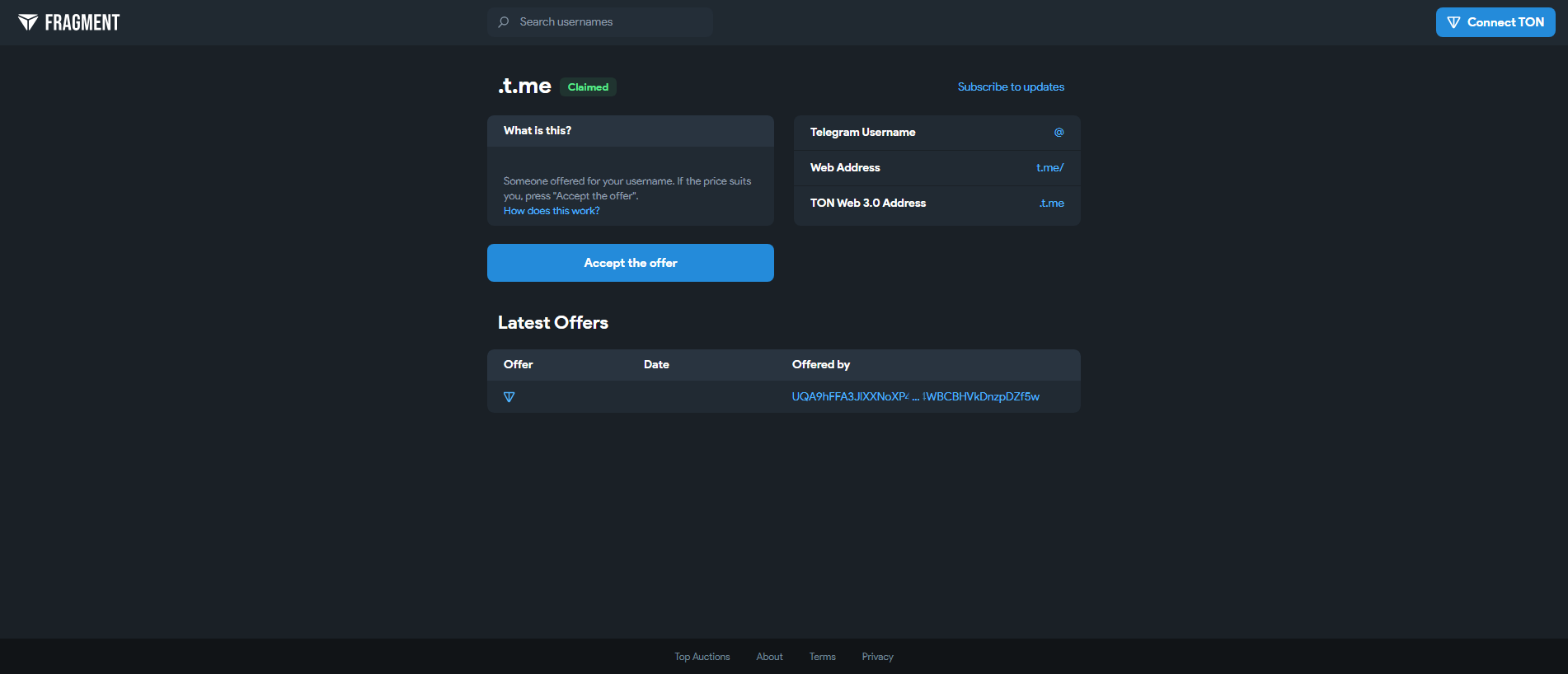Click the .t.me page title
The image size is (1568, 674).
click(x=524, y=86)
